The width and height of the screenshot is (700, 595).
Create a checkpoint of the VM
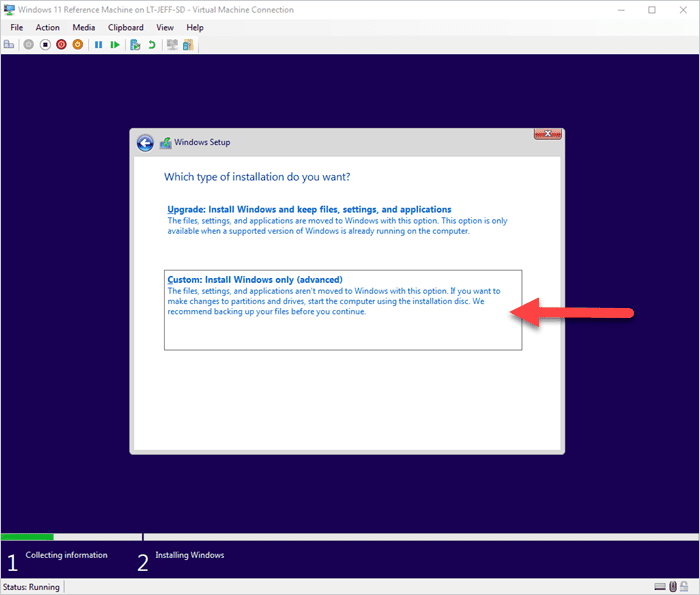[135, 45]
